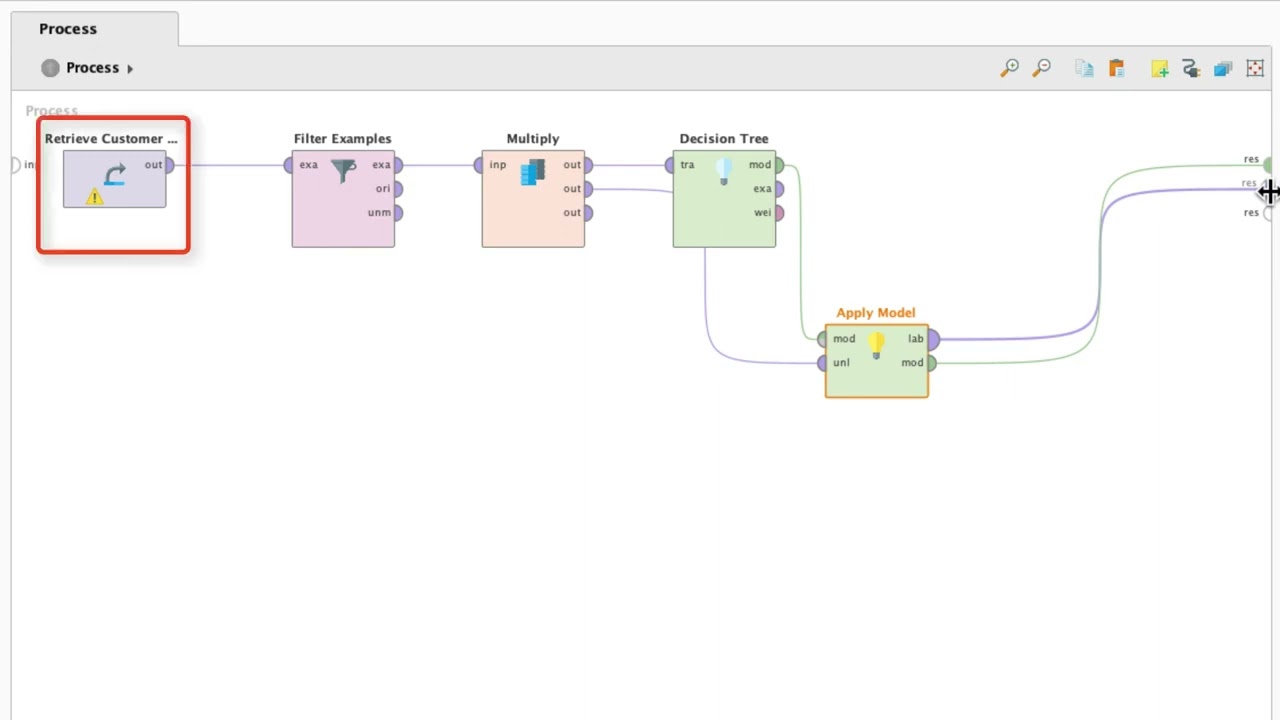
Task: Click the copy operator icon
Action: click(x=1084, y=68)
